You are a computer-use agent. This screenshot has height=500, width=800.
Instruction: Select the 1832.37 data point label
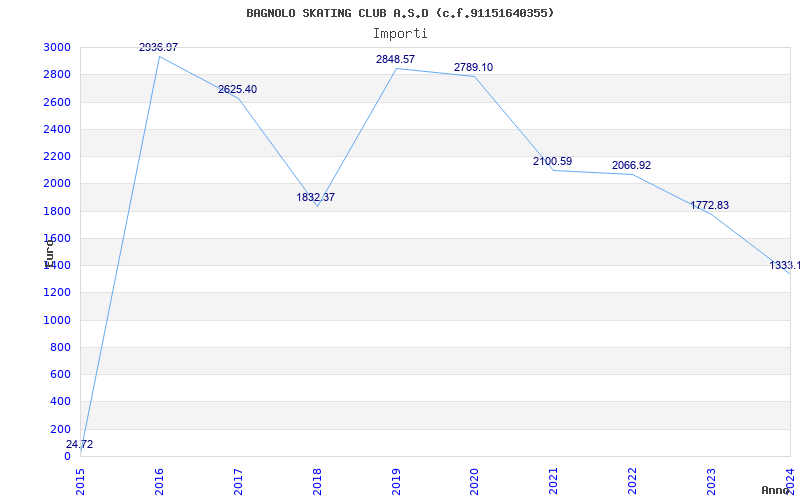tap(316, 197)
